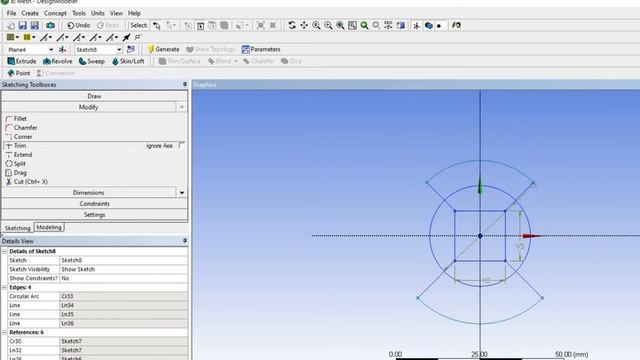Click the Save Project icon
Screen dimensions: 640x360
pos(22,25)
